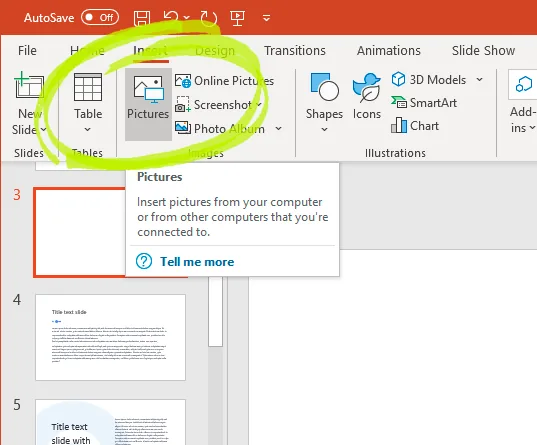Image resolution: width=537 pixels, height=445 pixels.
Task: Click the Photo Album icon
Action: pos(183,128)
